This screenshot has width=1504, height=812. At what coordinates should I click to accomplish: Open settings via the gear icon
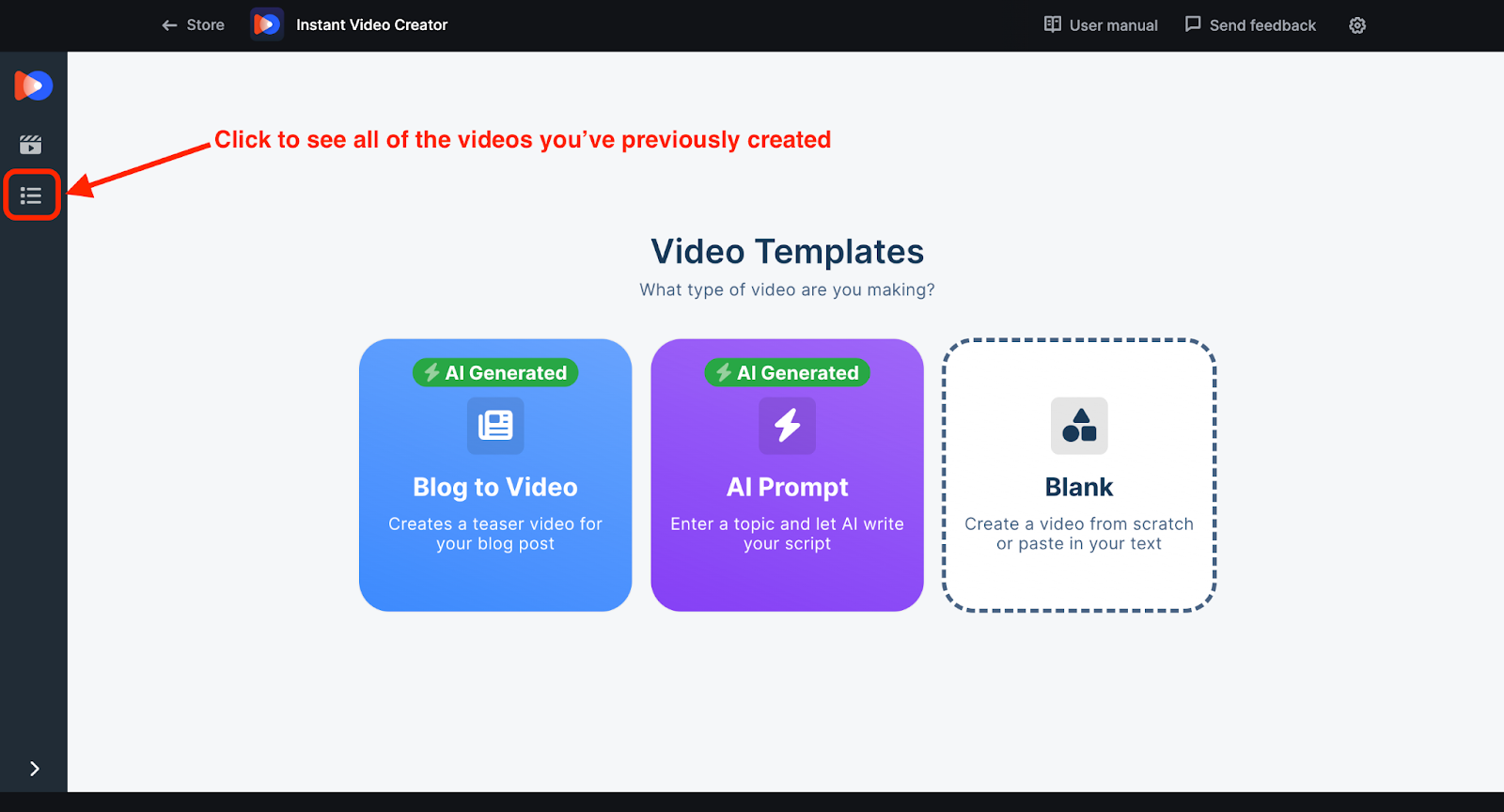(1357, 25)
